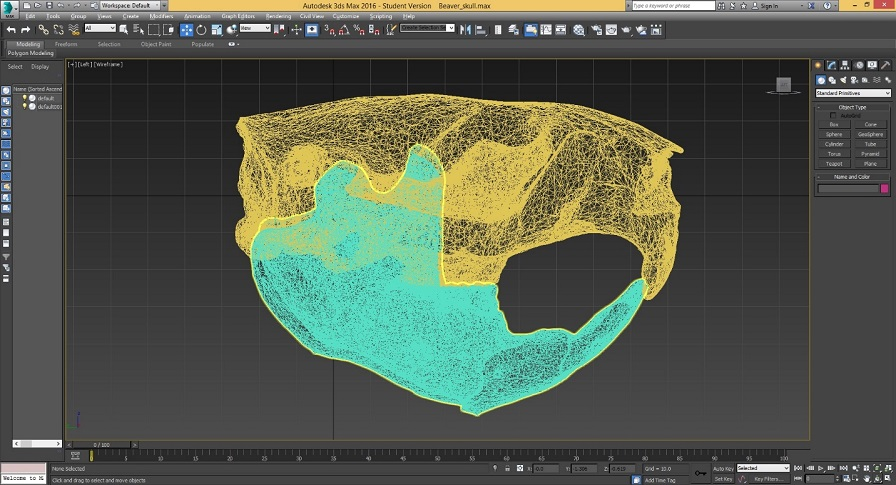Screen dimensions: 896x485
Task: Click the Teapot primitive button
Action: pos(834,164)
